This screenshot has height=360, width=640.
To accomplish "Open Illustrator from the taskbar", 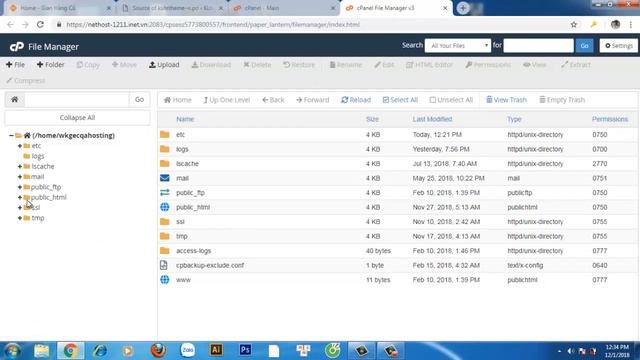I will tap(216, 350).
